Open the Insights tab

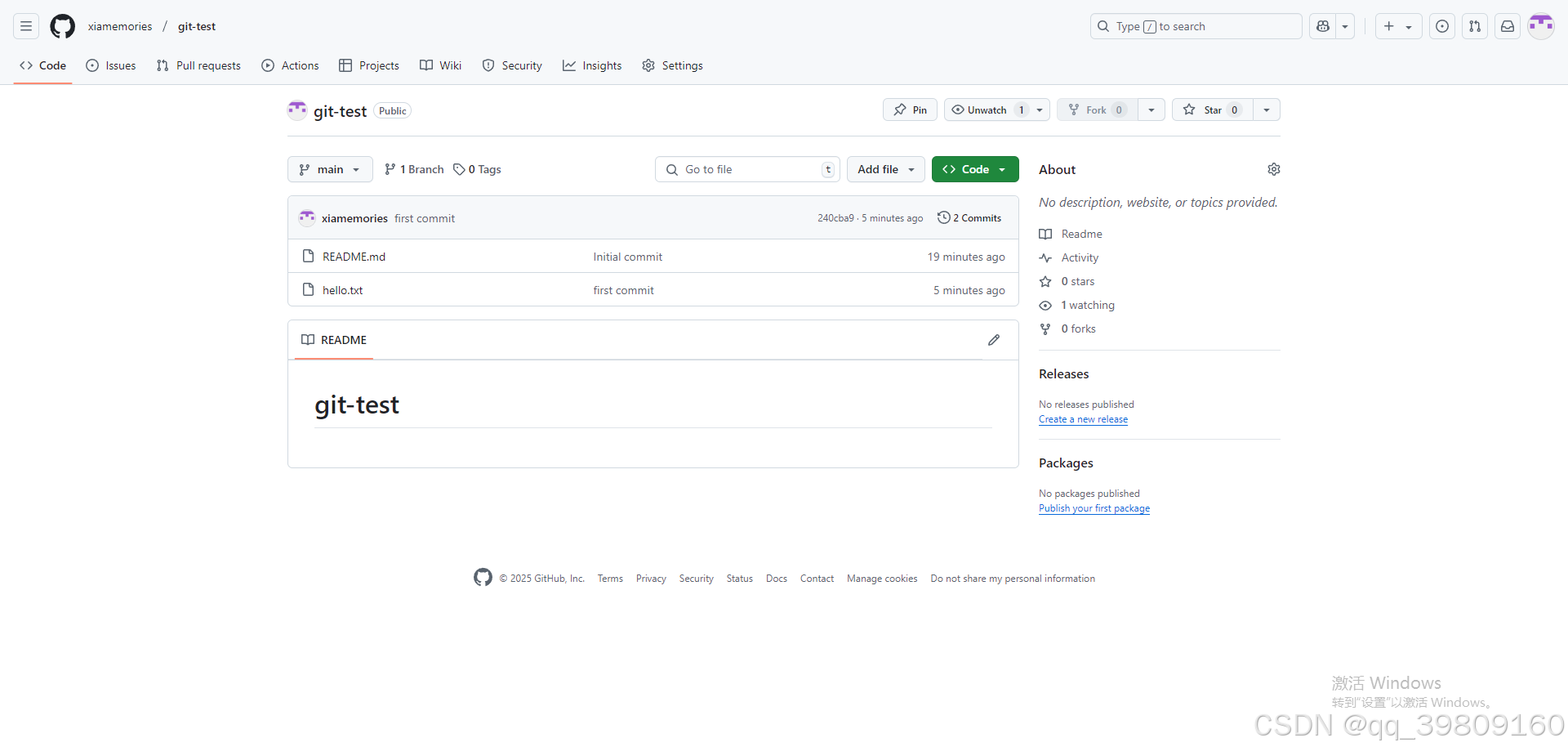click(x=592, y=65)
